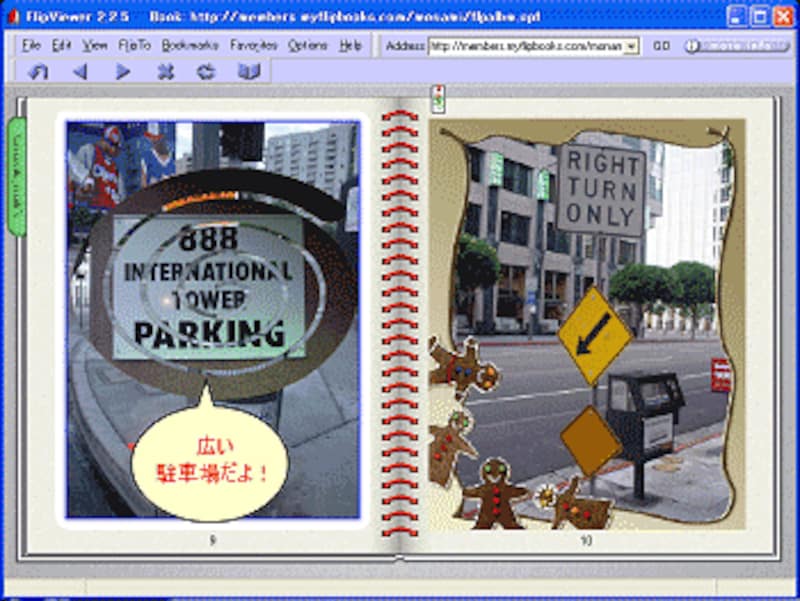Open the FlipTo menu
800x601 pixels.
pos(134,46)
